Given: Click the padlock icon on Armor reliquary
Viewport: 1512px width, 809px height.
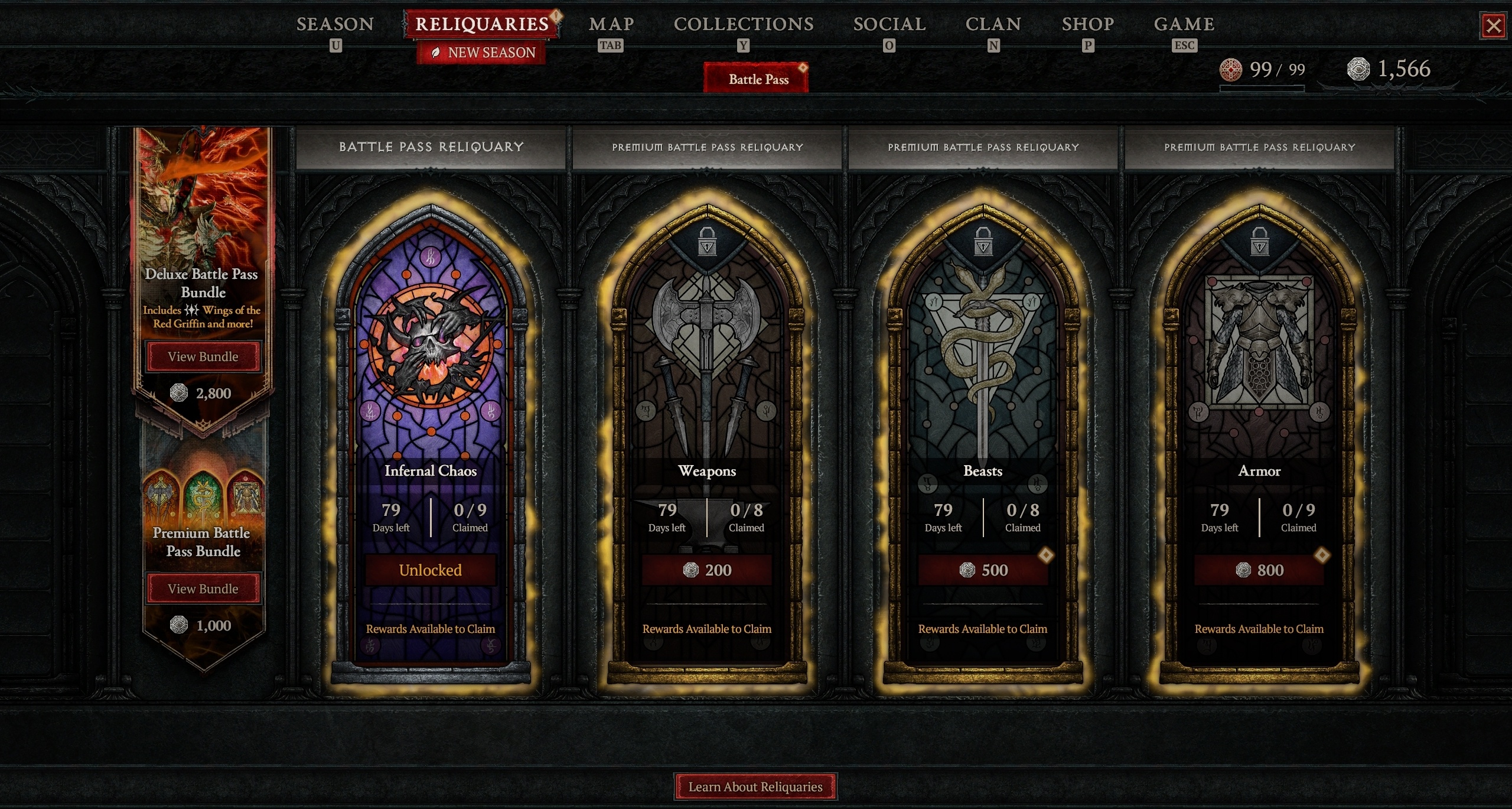Looking at the screenshot, I should tap(1260, 241).
